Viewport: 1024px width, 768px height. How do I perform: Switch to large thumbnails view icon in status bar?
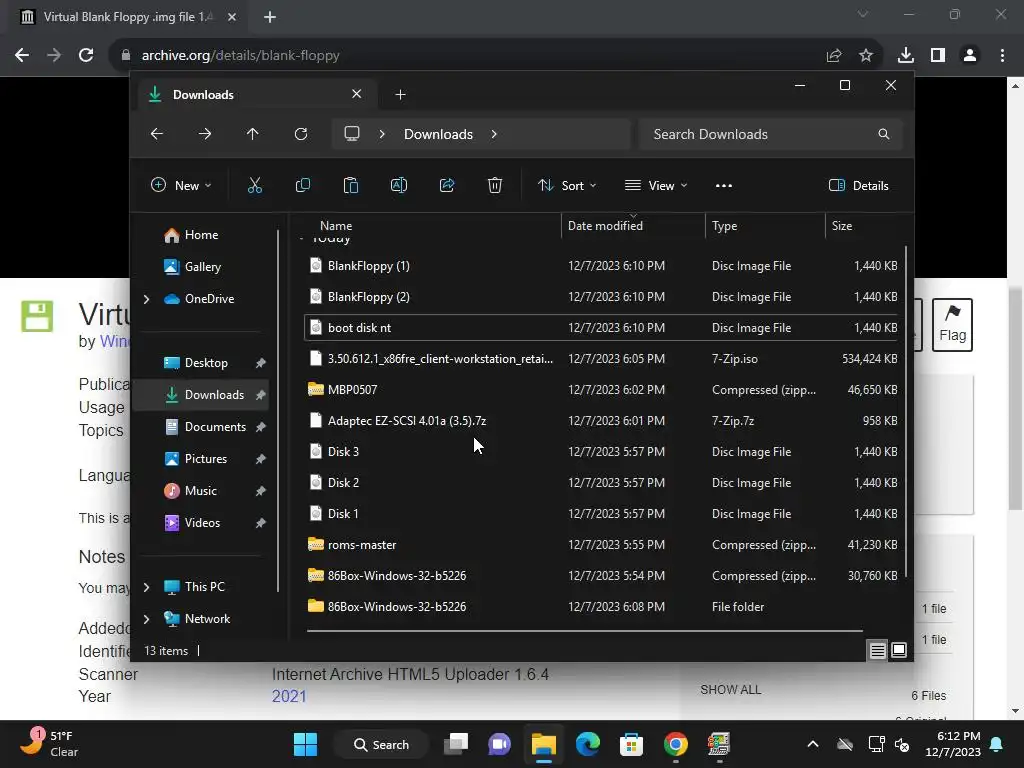[899, 650]
